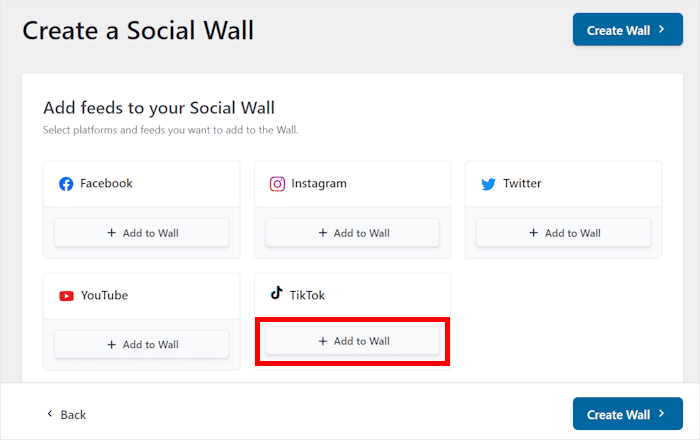Screen dimensions: 700x440
Task: Click the left chevron beside Back
Action: (50, 414)
